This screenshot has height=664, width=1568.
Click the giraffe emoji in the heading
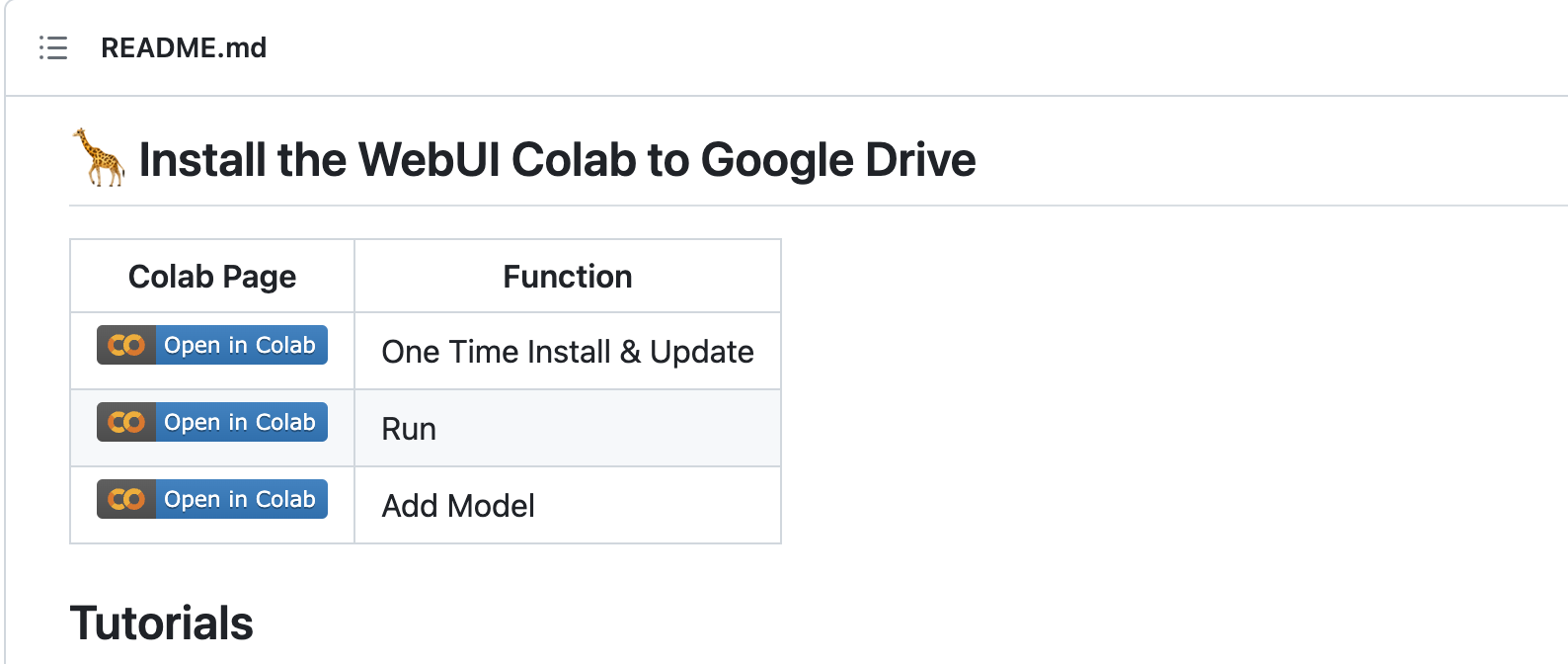tap(99, 157)
